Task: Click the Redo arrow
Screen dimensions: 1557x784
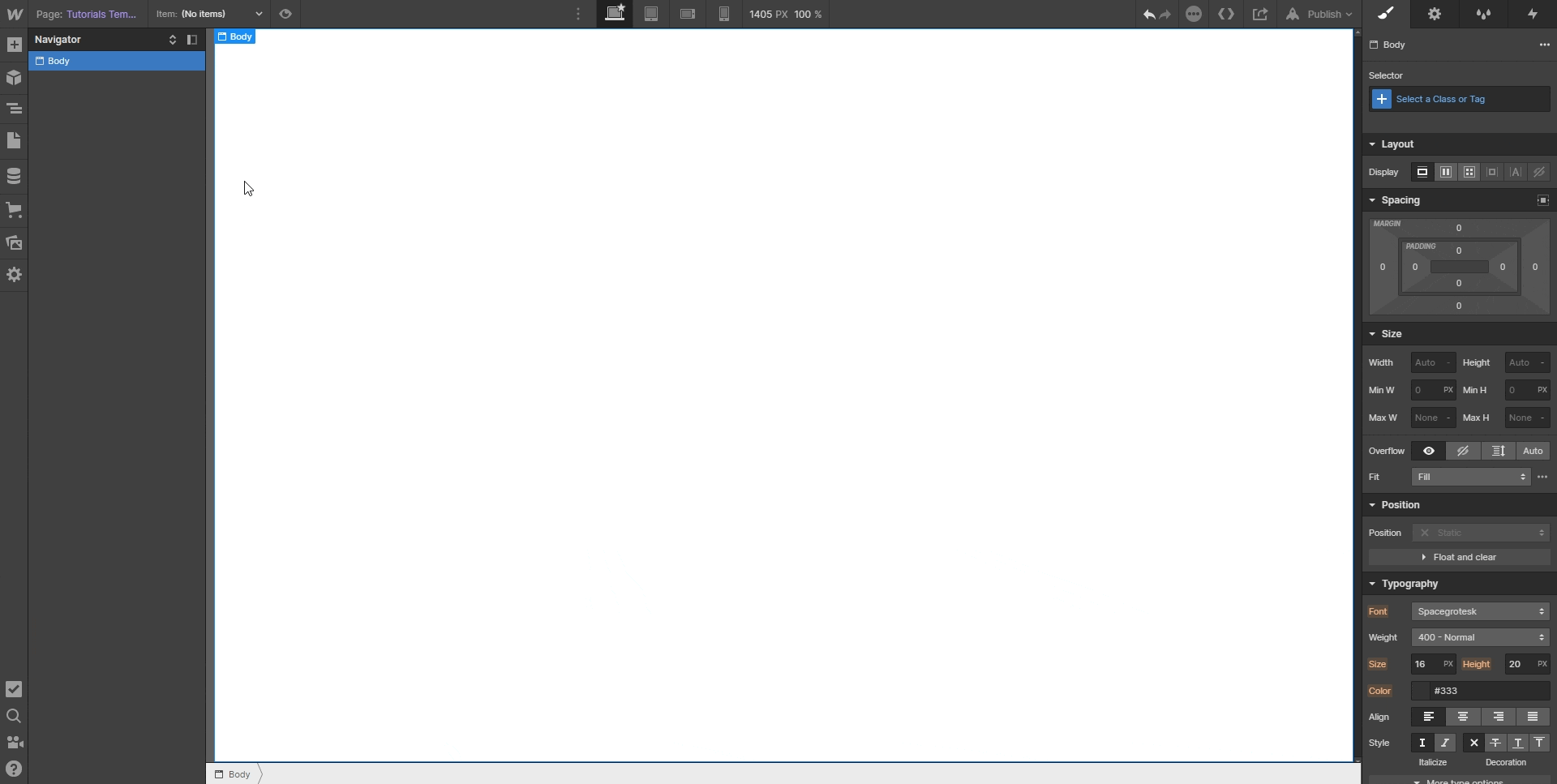Action: 1165,15
